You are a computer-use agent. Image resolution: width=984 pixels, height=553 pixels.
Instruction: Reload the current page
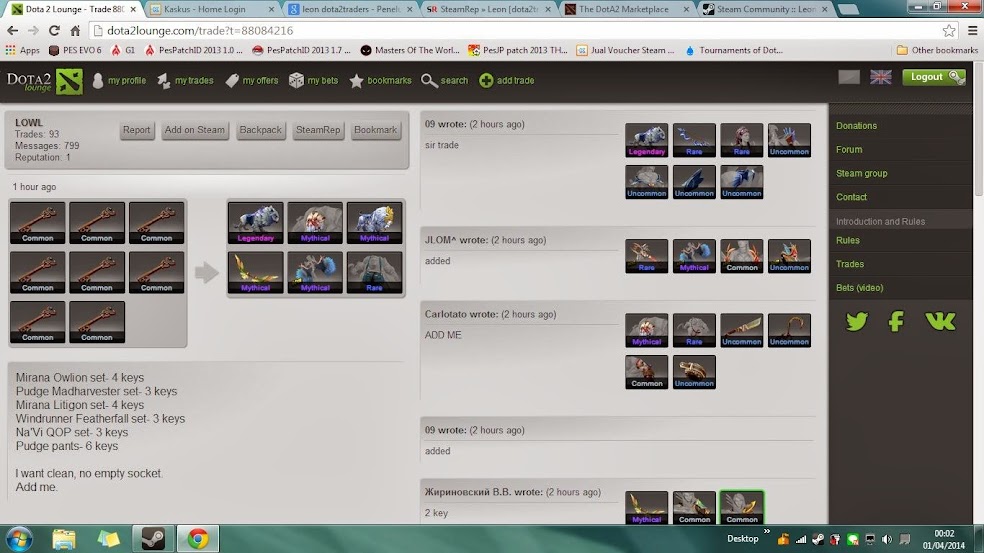click(x=54, y=30)
